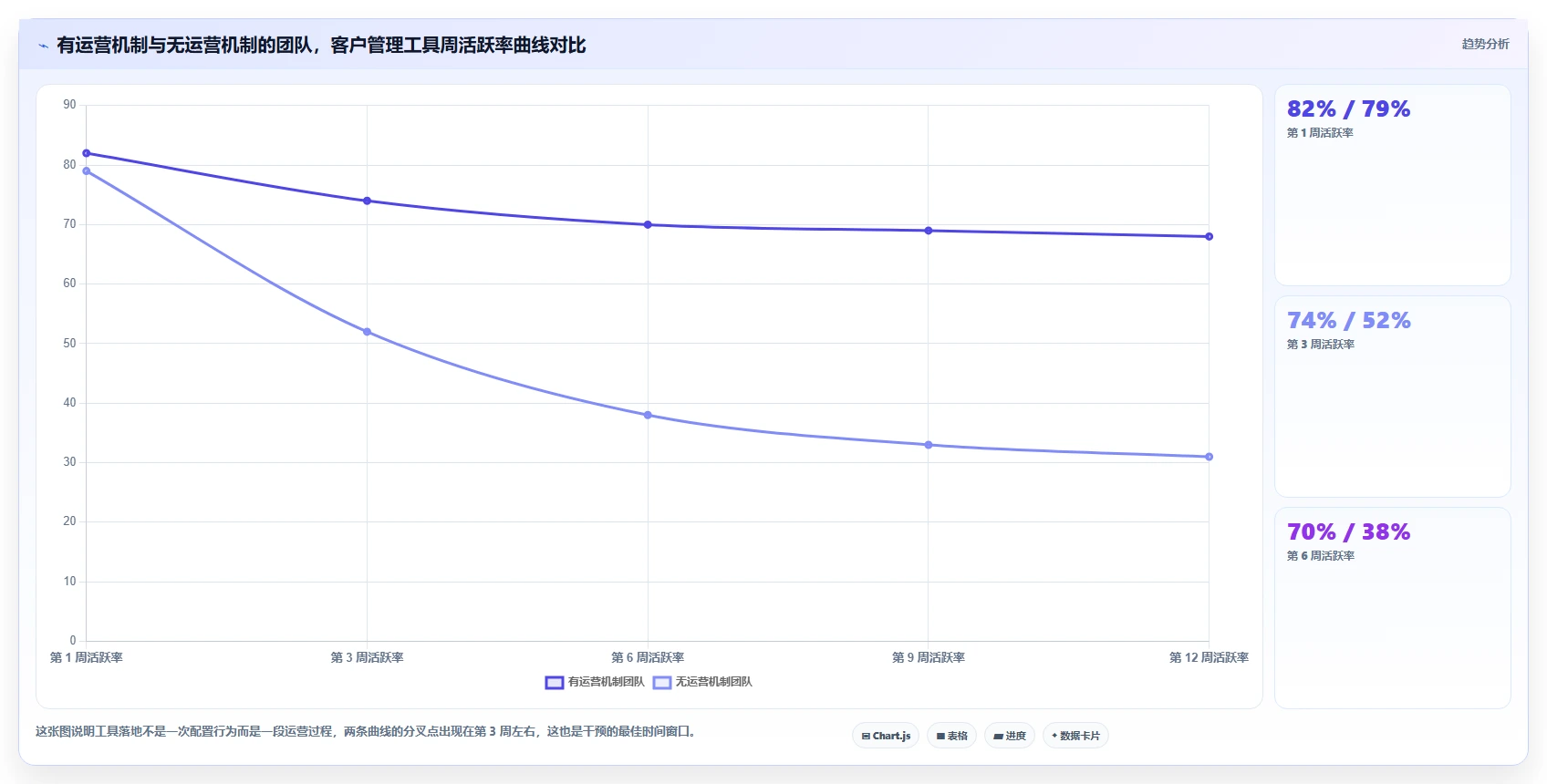Select week 9 point on lower line
This screenshot has height=784, width=1547.
pyautogui.click(x=929, y=445)
